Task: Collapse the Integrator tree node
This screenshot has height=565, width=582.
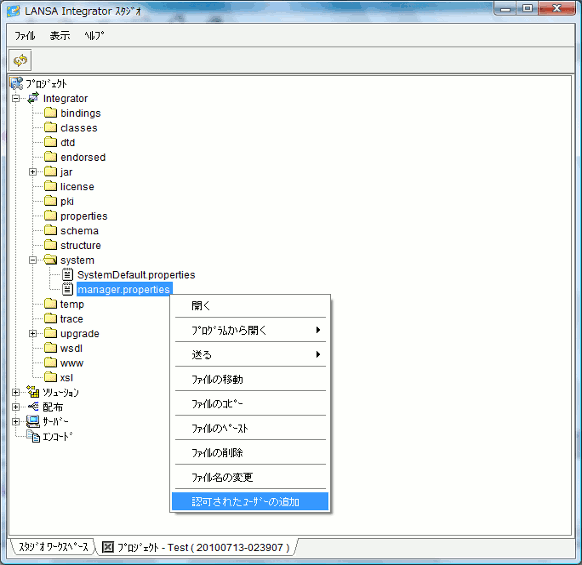Action: [x=16, y=98]
